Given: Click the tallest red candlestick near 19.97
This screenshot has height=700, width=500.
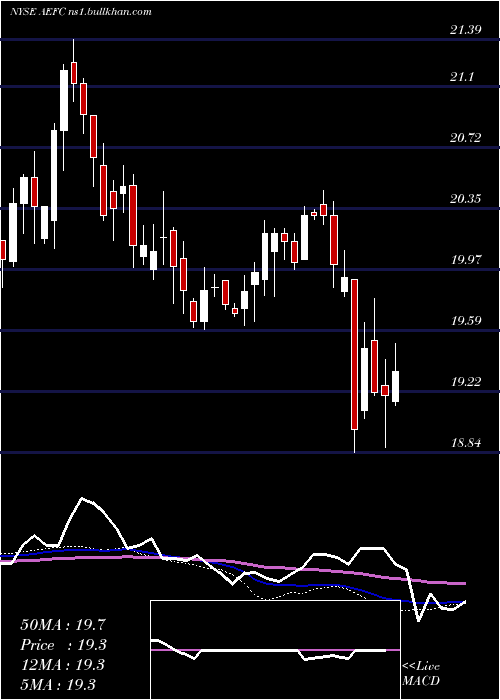Looking at the screenshot, I should (x=354, y=354).
